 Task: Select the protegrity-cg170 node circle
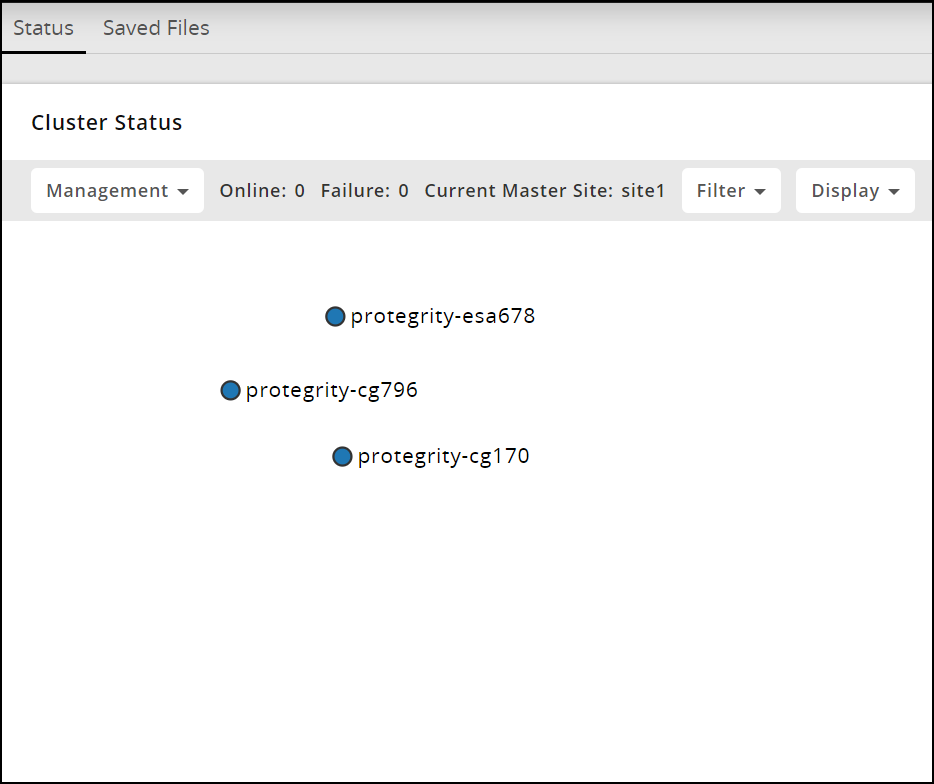343,456
